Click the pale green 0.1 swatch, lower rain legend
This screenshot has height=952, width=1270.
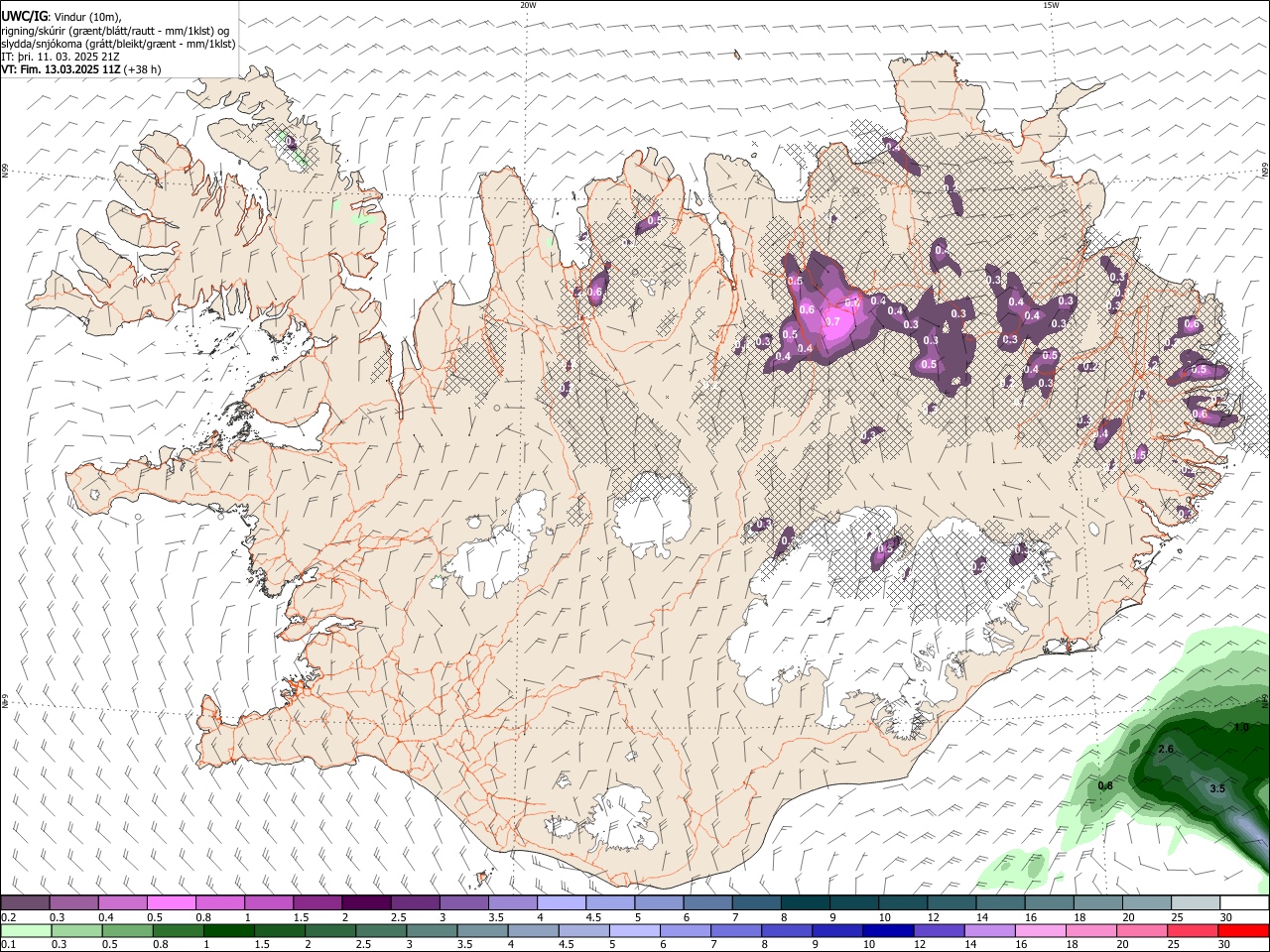click(26, 930)
